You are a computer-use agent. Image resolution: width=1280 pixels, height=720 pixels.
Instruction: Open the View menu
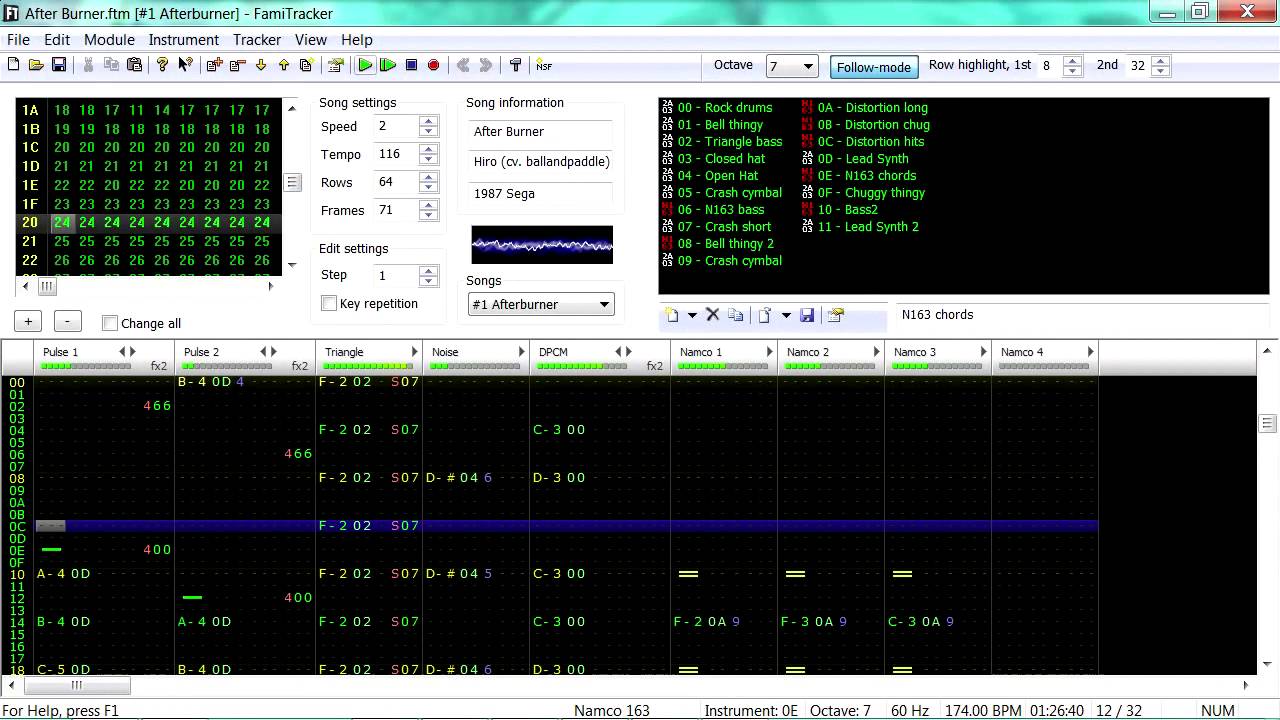click(311, 40)
